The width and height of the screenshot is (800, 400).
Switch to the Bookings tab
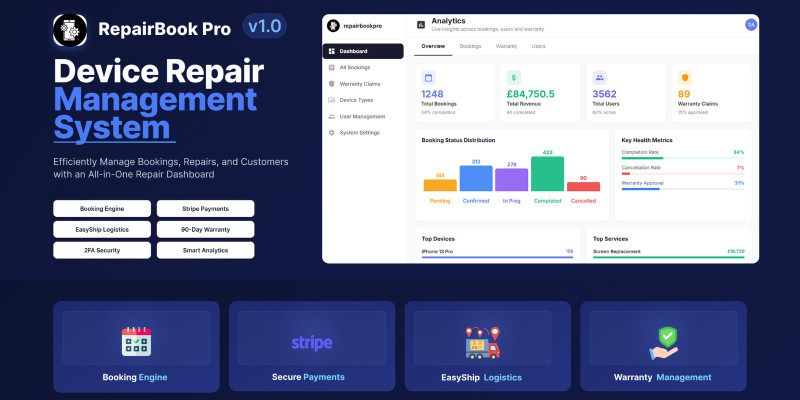click(469, 46)
